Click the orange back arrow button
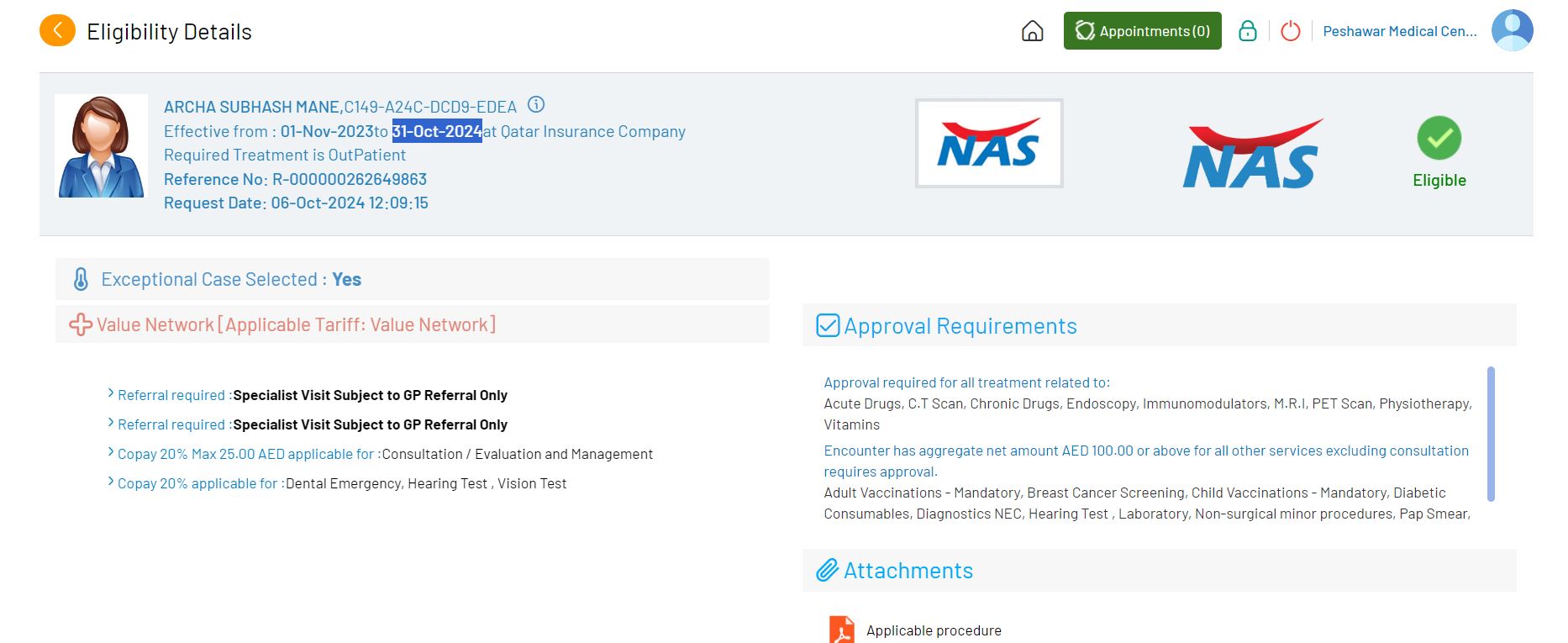 [x=57, y=31]
